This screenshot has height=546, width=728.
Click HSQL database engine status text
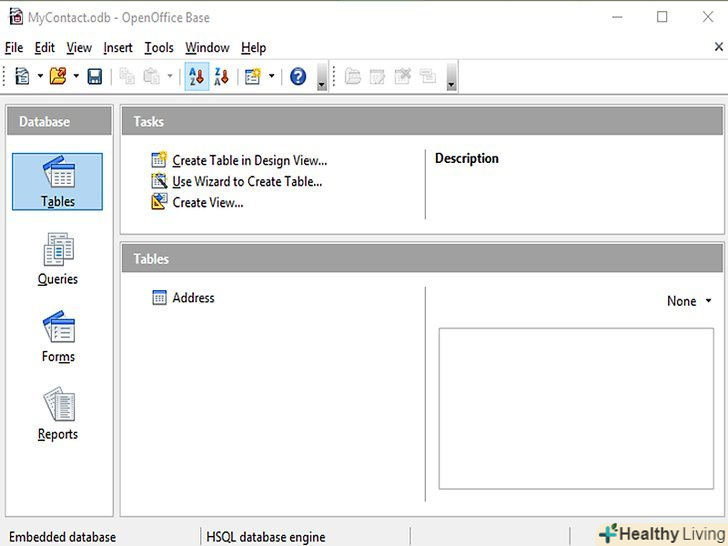pos(266,537)
